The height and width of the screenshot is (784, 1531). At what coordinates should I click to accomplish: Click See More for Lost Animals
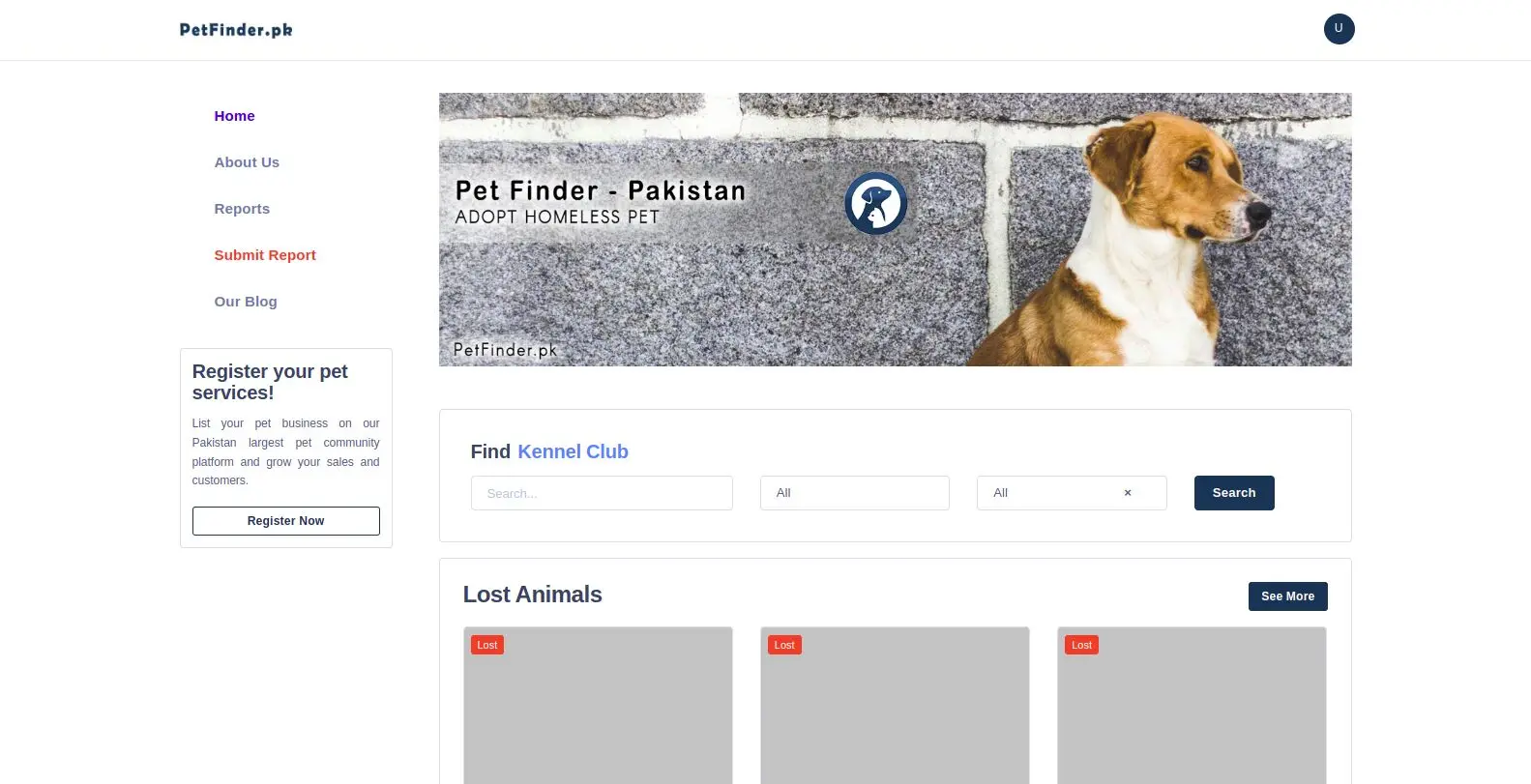pyautogui.click(x=1287, y=596)
